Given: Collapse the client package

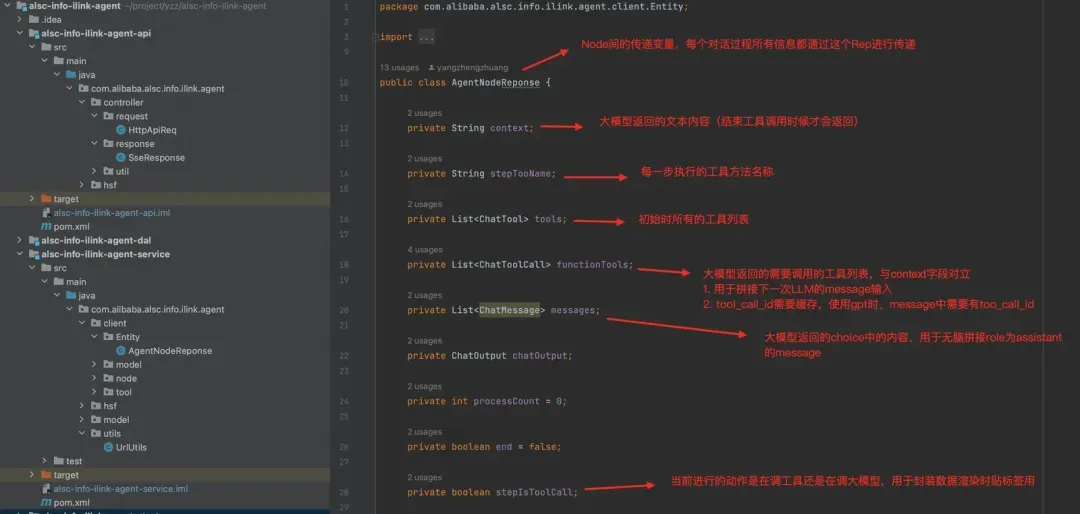Looking at the screenshot, I should click(81, 323).
